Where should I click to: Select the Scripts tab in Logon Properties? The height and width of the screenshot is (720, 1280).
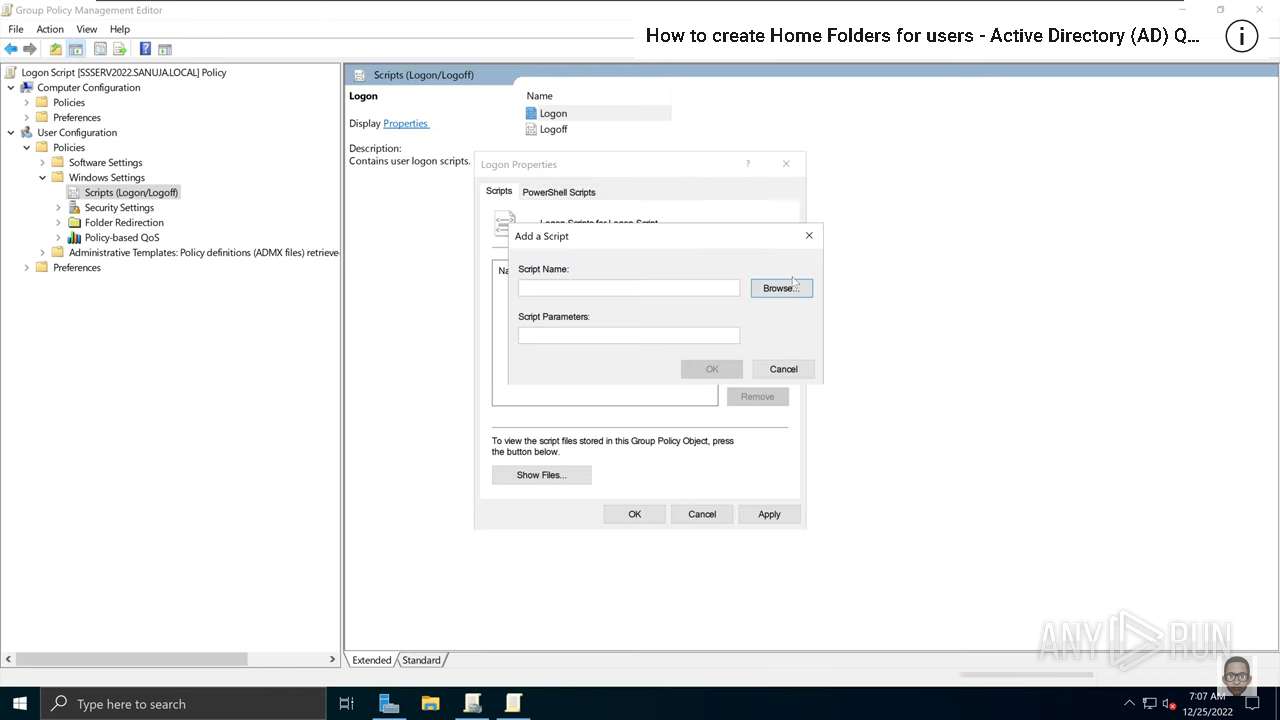[x=499, y=191]
